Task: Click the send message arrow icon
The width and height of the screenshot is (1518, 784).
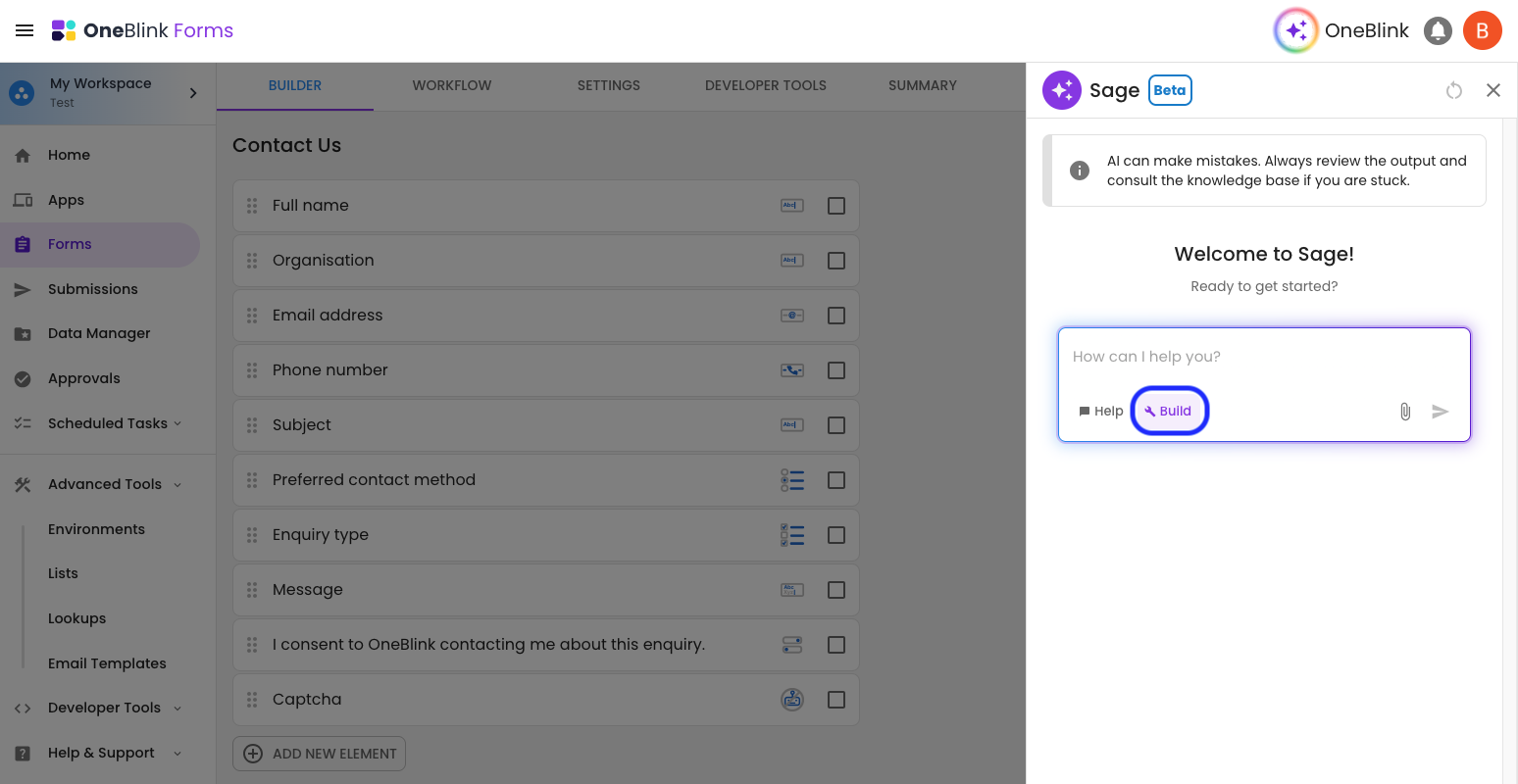Action: 1440,412
